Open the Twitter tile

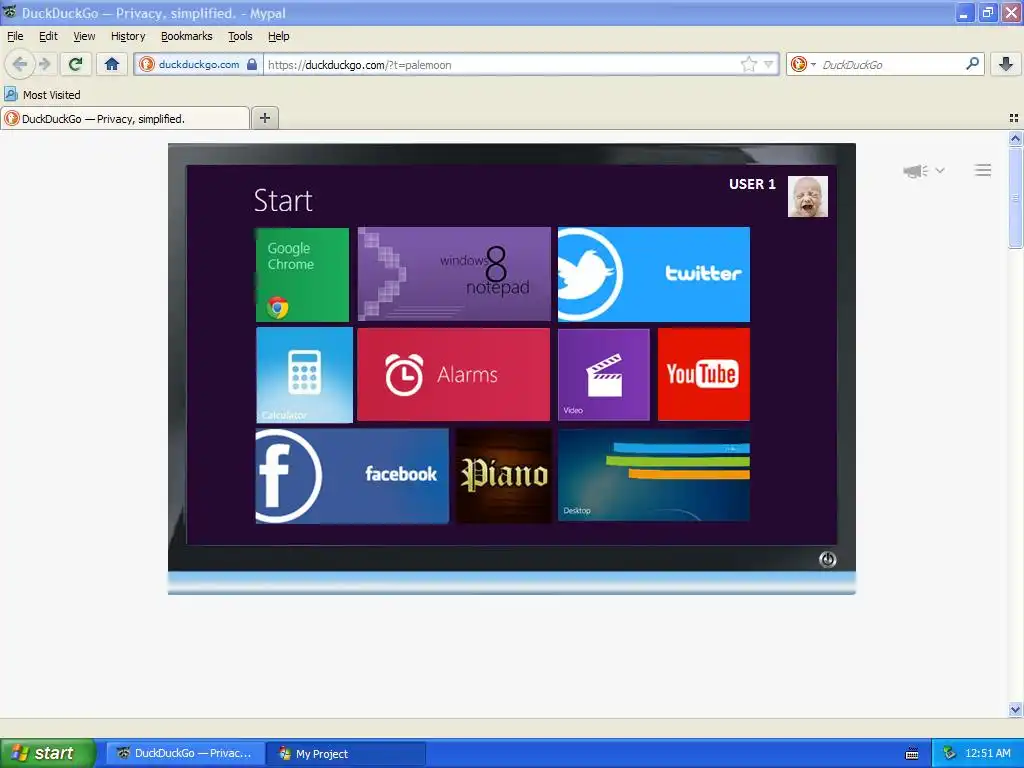(654, 274)
